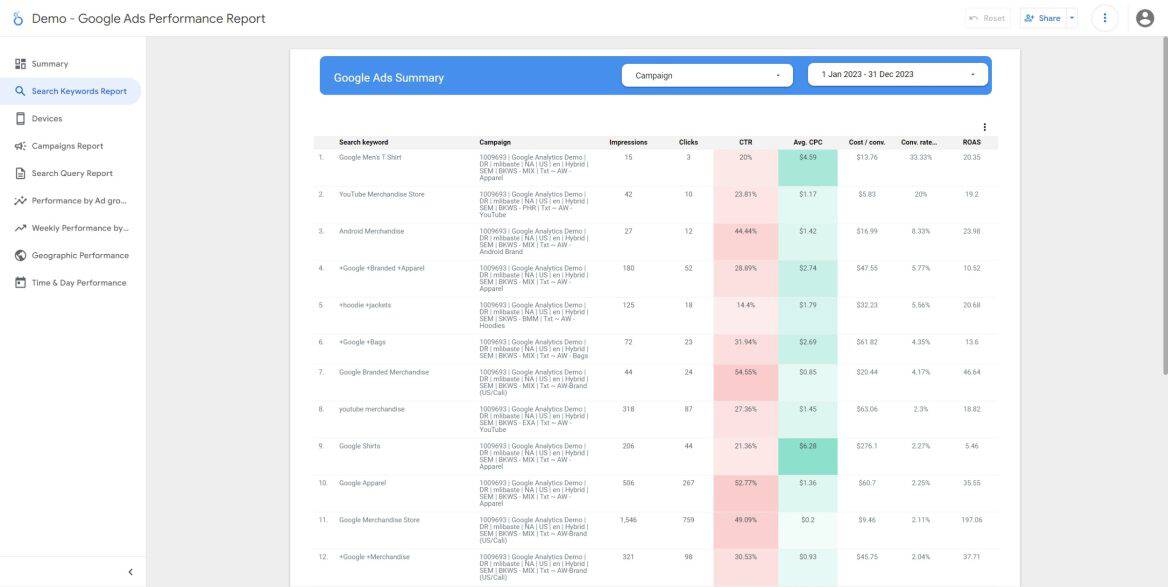Open the top-bar more options menu
Screen dimensions: 1168x587
point(1105,17)
